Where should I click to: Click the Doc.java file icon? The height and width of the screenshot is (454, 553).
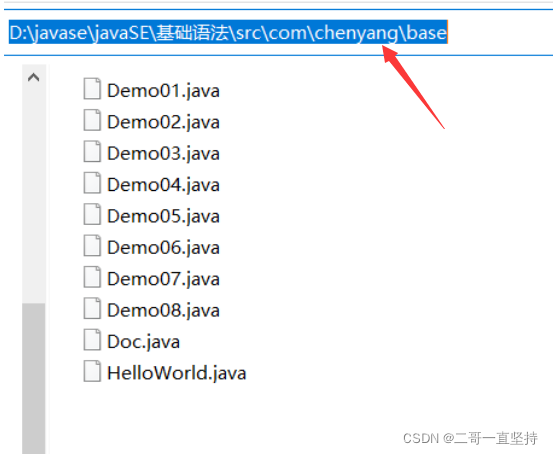click(x=92, y=340)
